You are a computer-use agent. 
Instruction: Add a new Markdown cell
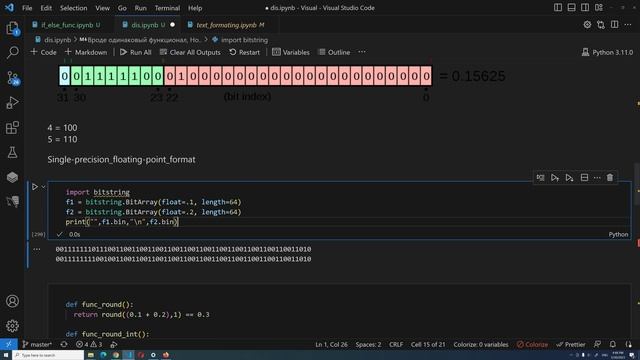pyautogui.click(x=86, y=52)
